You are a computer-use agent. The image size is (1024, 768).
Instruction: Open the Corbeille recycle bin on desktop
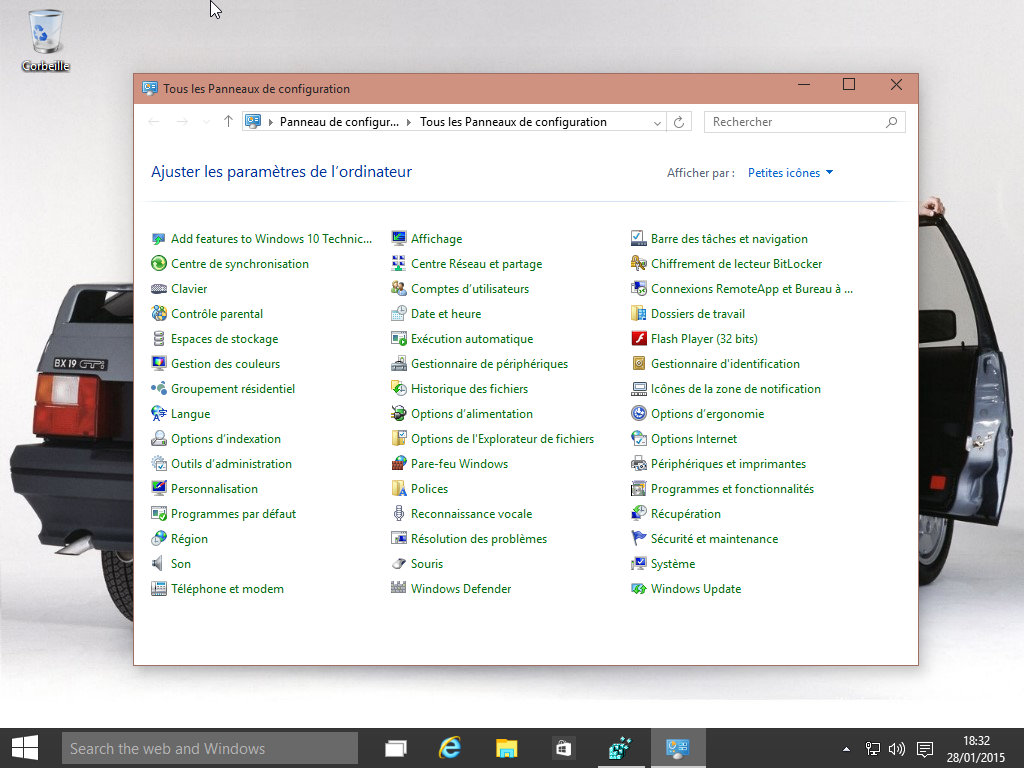coord(45,33)
